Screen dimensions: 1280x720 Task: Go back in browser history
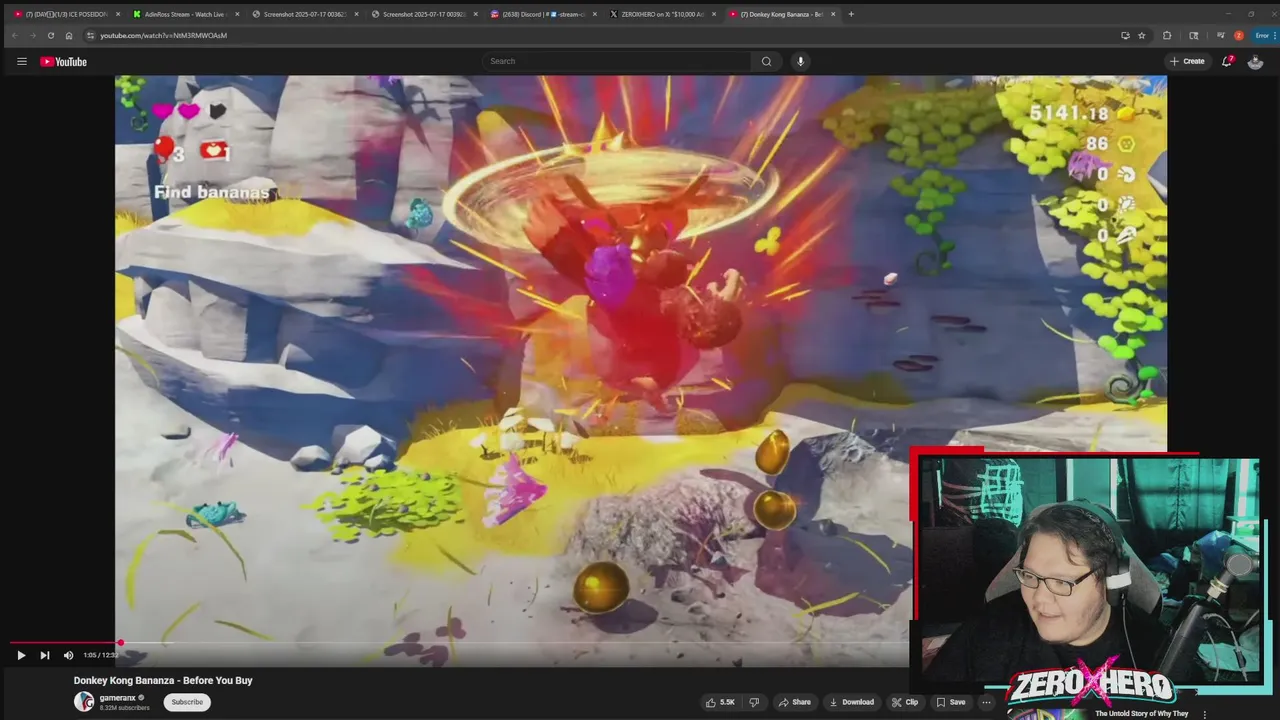[x=15, y=35]
